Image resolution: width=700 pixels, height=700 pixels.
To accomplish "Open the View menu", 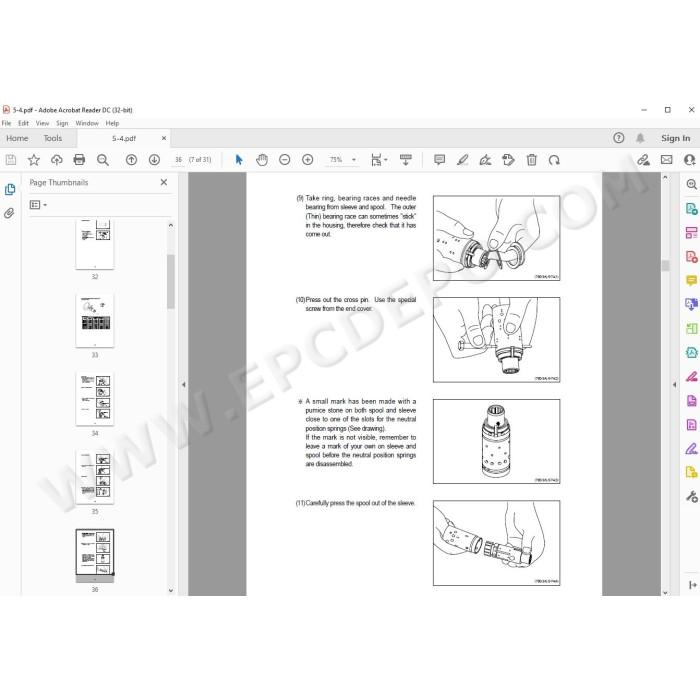I will coord(42,123).
